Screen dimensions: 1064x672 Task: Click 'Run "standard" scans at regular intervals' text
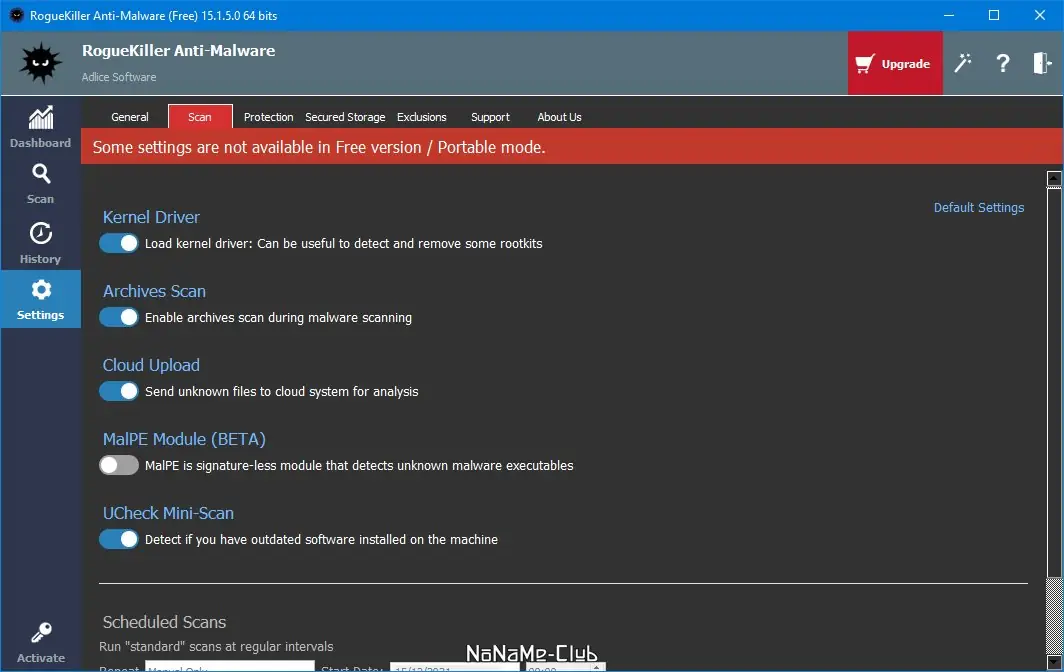coord(216,647)
